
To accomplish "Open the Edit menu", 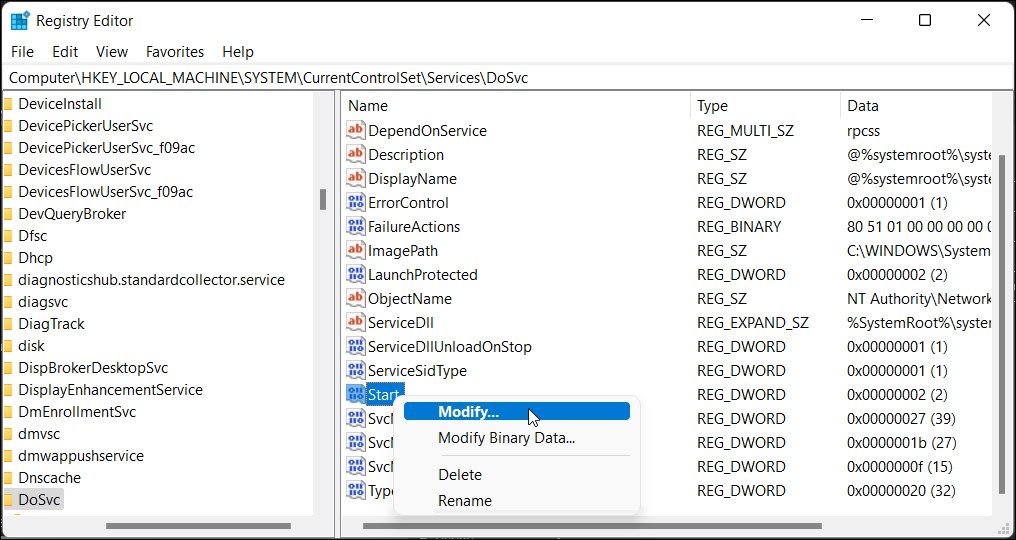I will click(65, 52).
